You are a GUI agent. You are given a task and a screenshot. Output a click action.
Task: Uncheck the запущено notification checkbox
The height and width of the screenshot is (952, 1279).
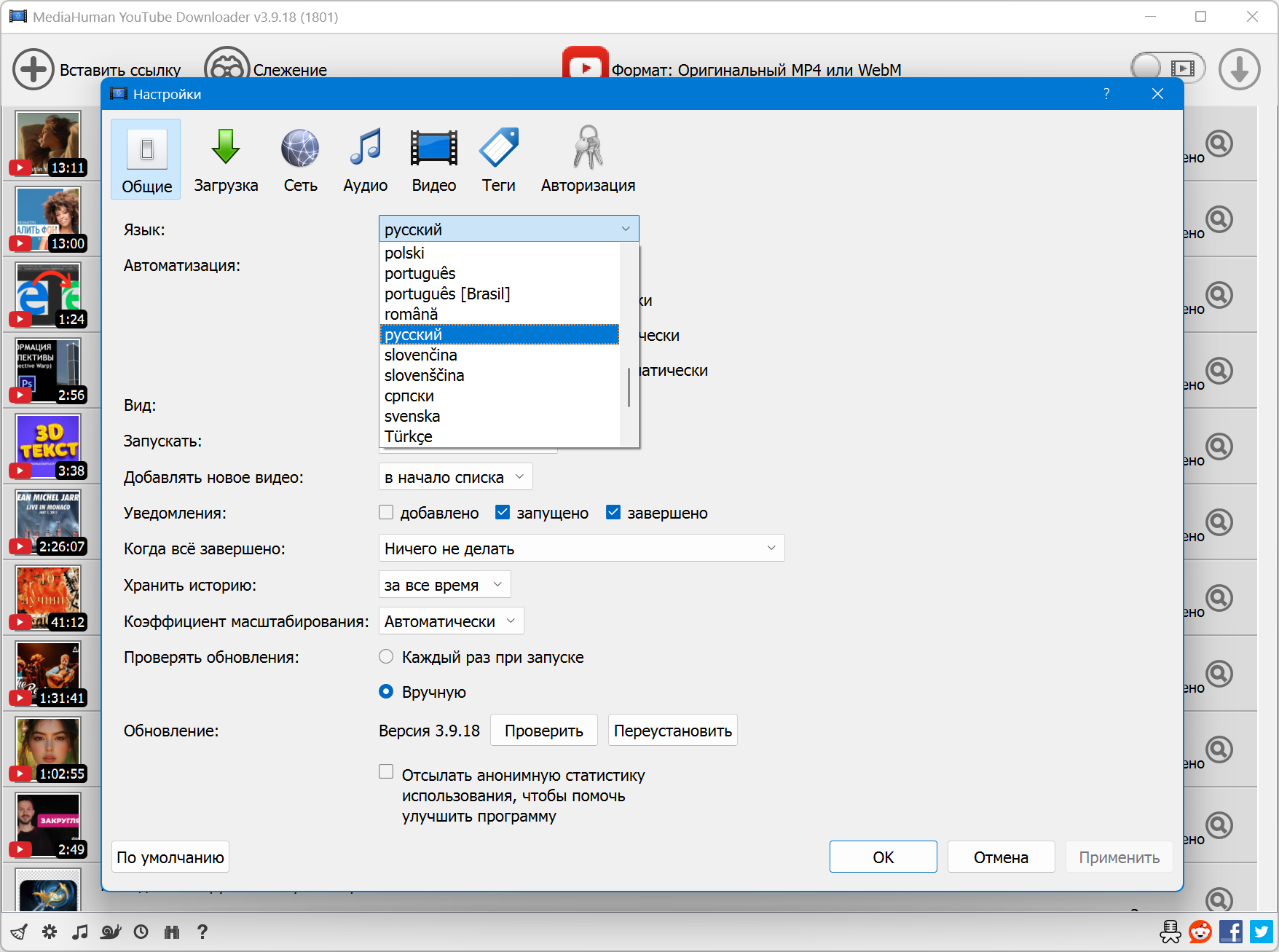click(503, 513)
